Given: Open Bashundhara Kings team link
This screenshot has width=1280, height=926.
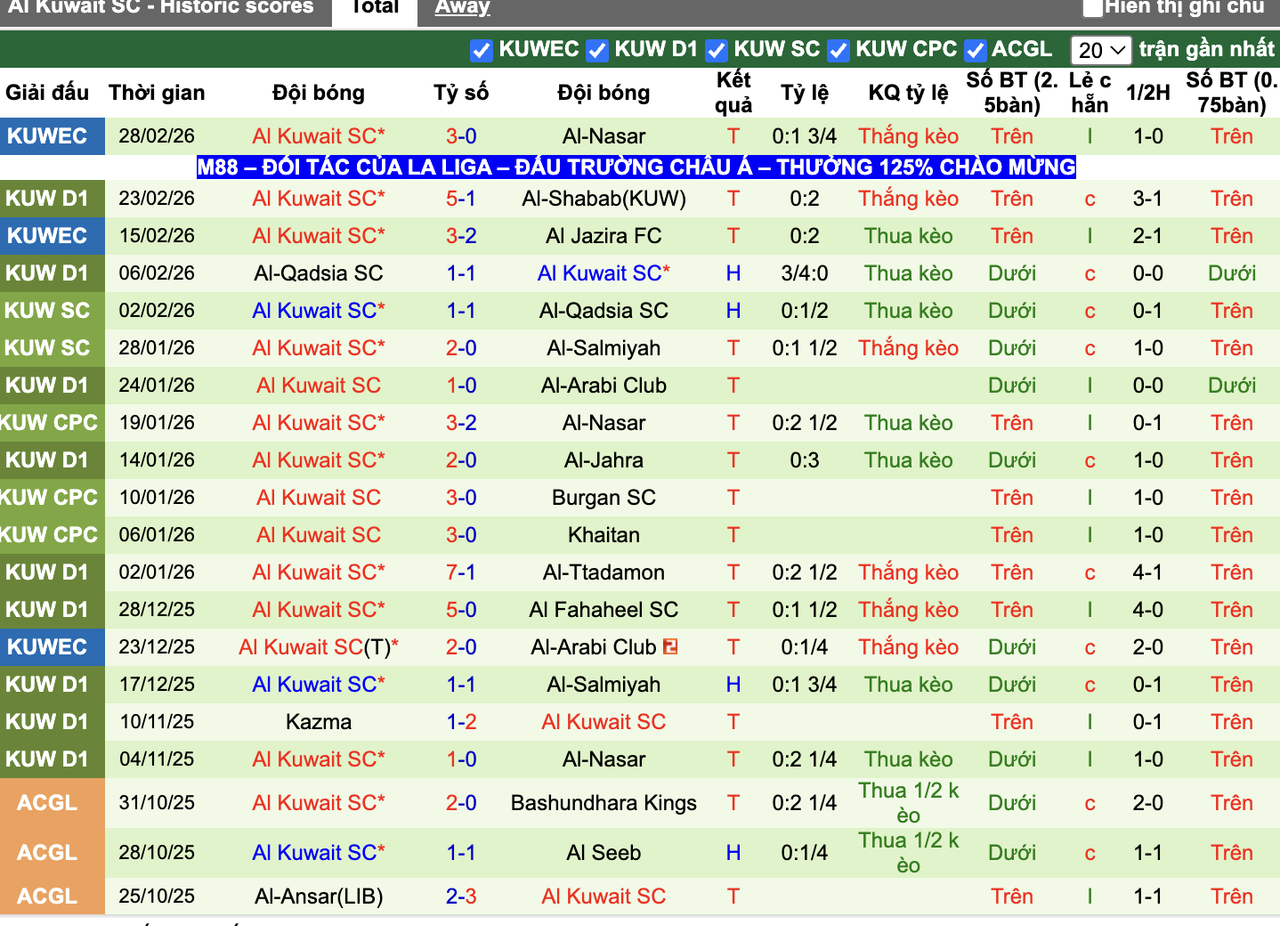Looking at the screenshot, I should click(x=604, y=803).
